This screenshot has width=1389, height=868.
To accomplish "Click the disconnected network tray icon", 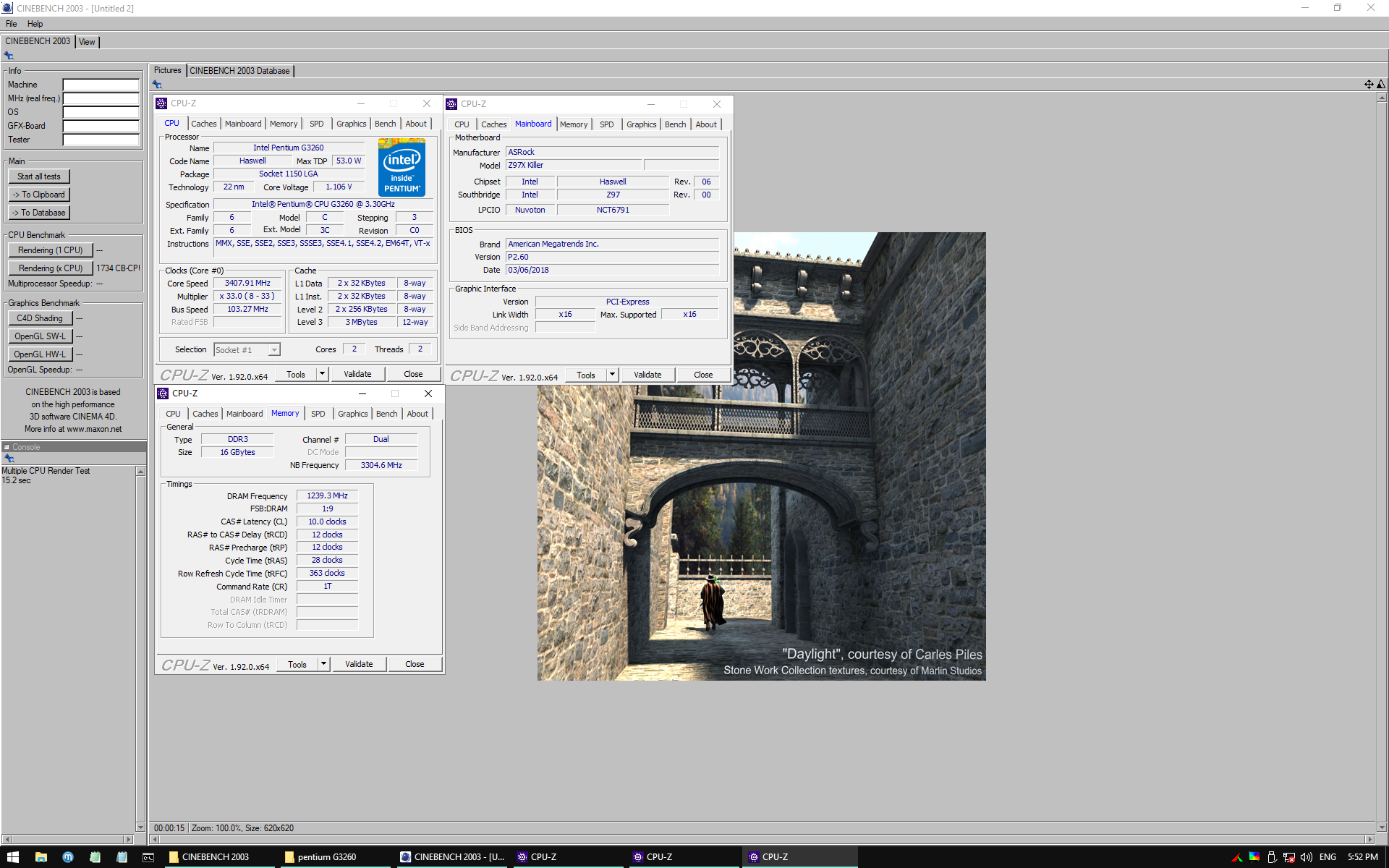I will tap(1289, 857).
